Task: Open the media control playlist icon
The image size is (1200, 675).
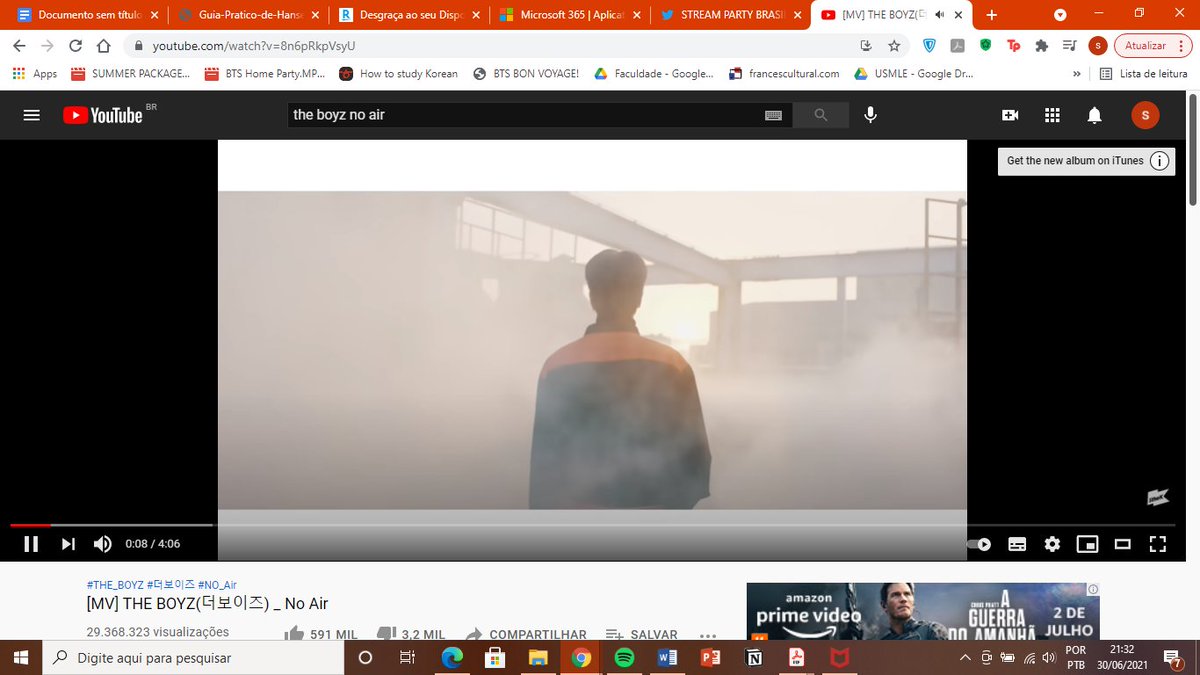Action: point(1069,46)
